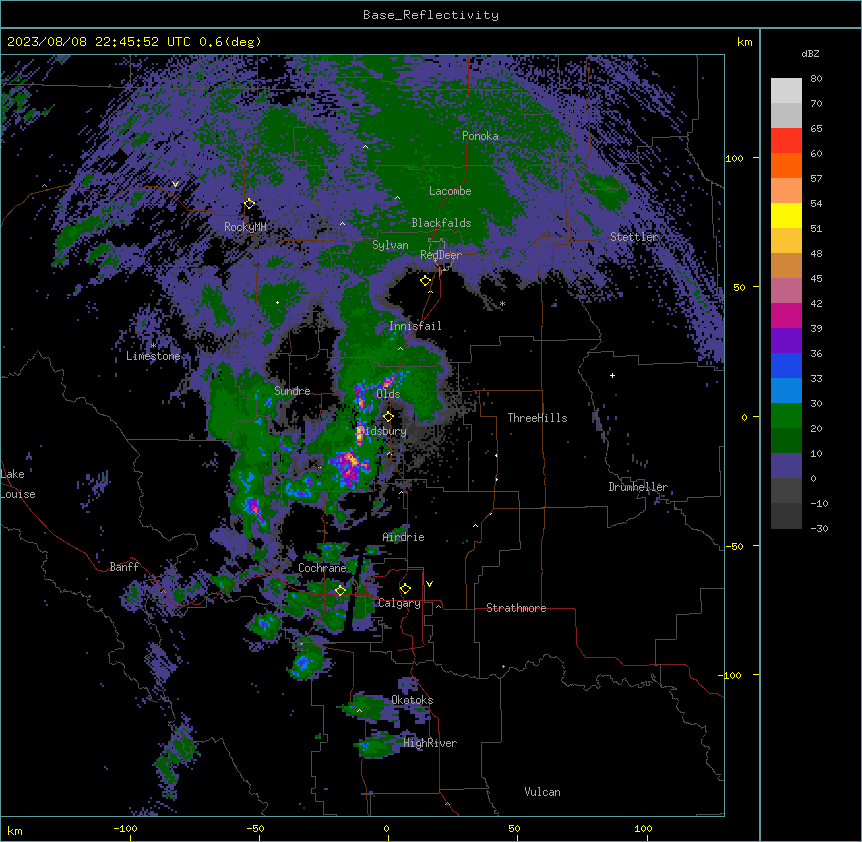Select the Limestone label
This screenshot has width=862, height=842.
coord(153,356)
